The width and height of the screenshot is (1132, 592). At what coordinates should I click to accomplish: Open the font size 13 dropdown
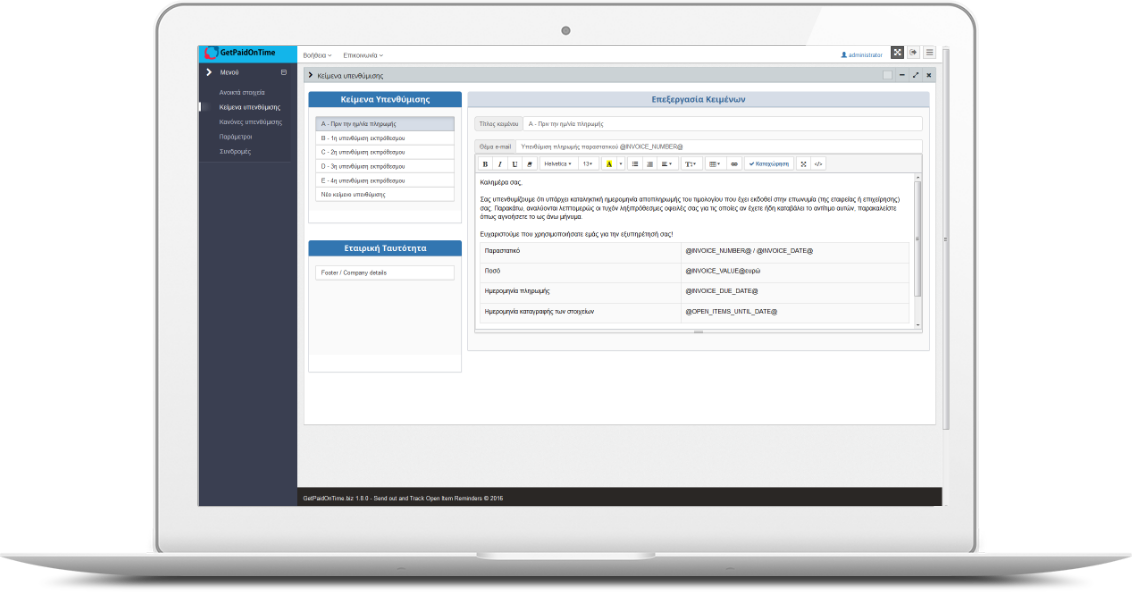[588, 163]
